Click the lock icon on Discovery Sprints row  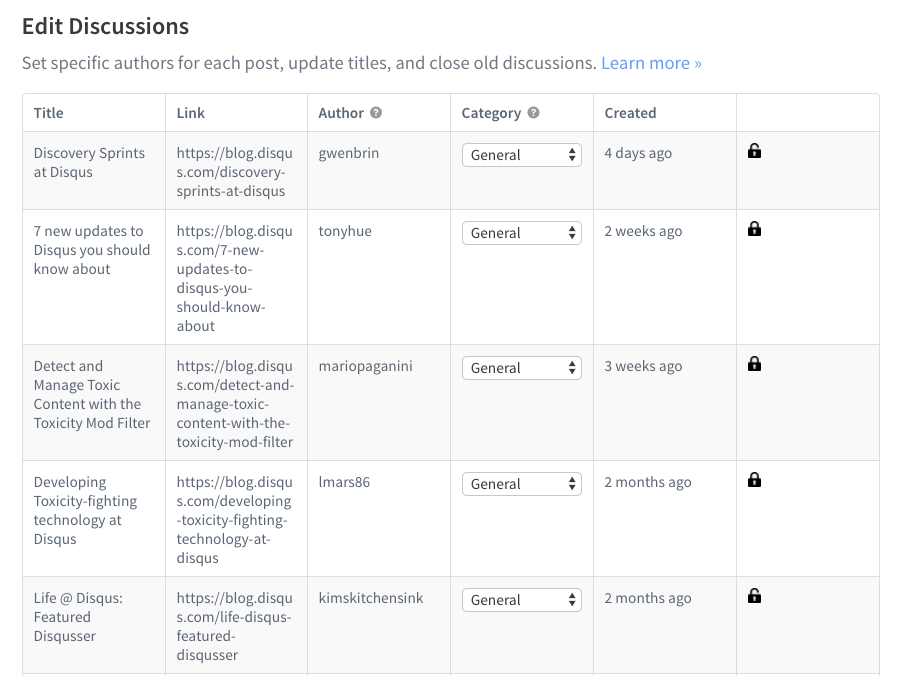754,150
